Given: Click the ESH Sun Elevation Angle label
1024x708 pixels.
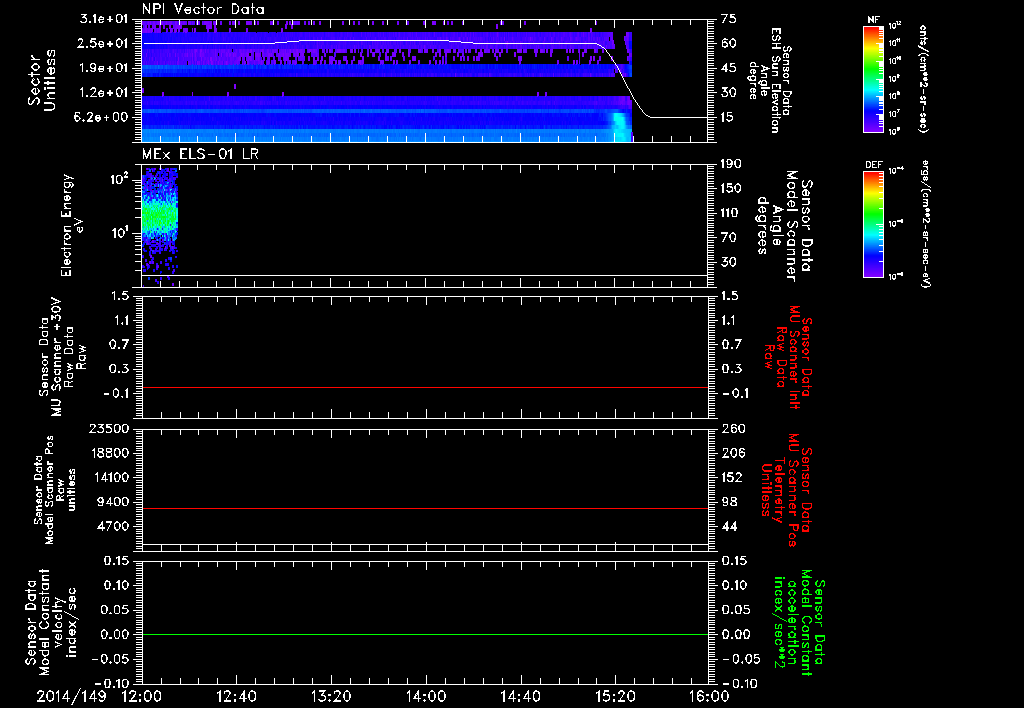Looking at the screenshot, I should point(770,80).
